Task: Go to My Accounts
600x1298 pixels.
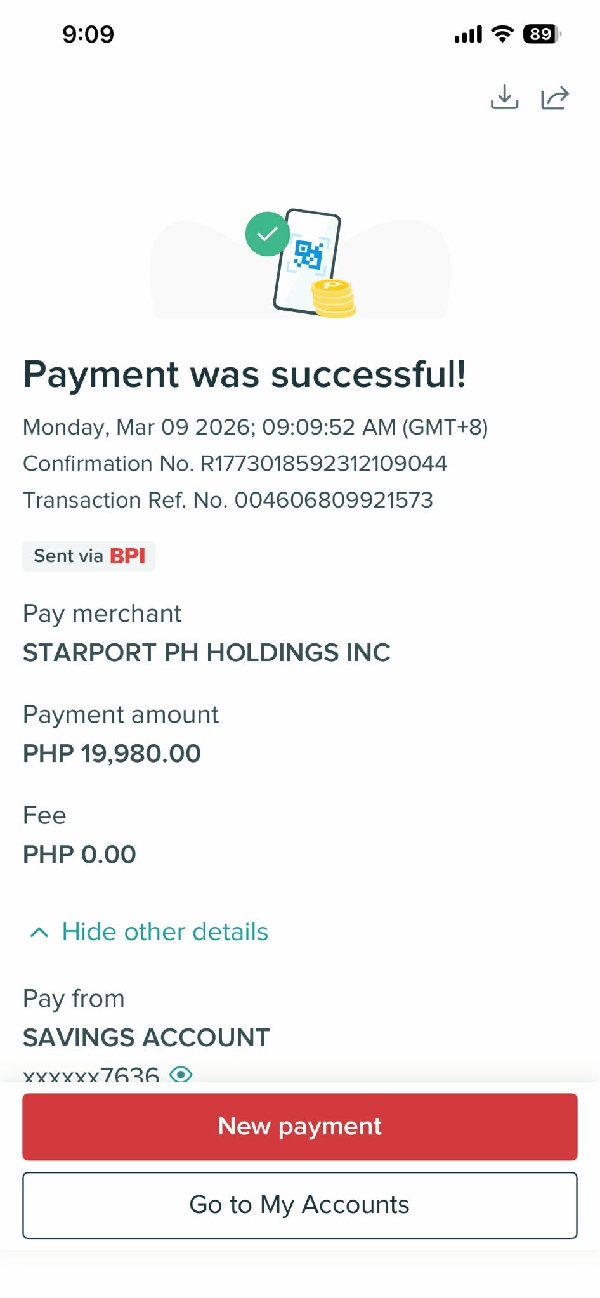Action: (300, 1205)
